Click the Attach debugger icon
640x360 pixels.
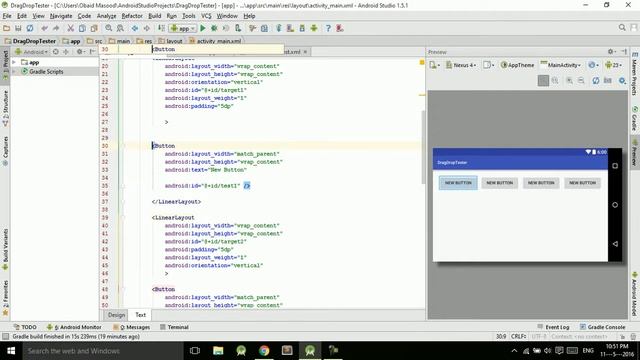(238, 28)
